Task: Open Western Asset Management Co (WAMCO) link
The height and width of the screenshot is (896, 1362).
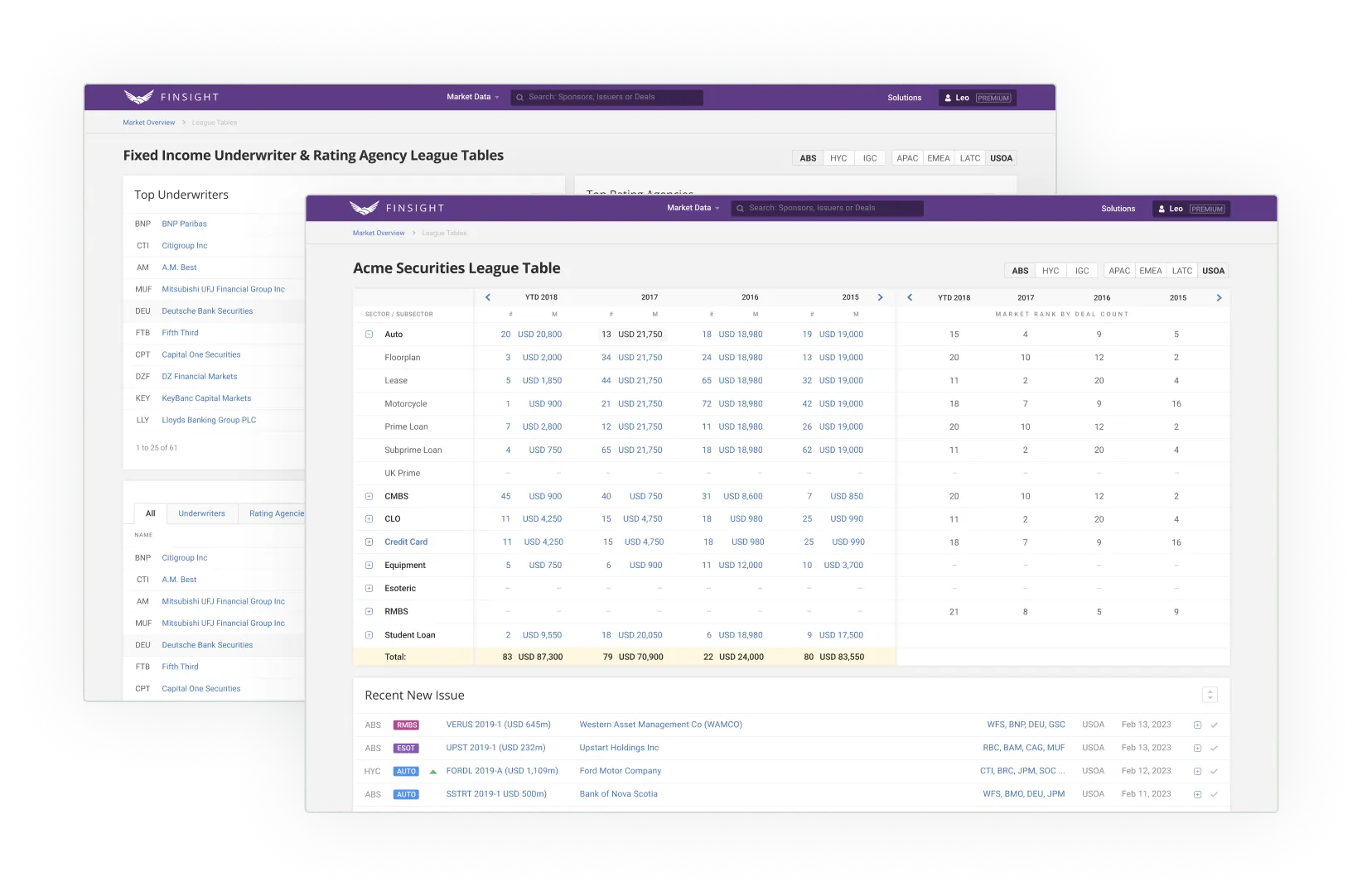Action: [660, 725]
